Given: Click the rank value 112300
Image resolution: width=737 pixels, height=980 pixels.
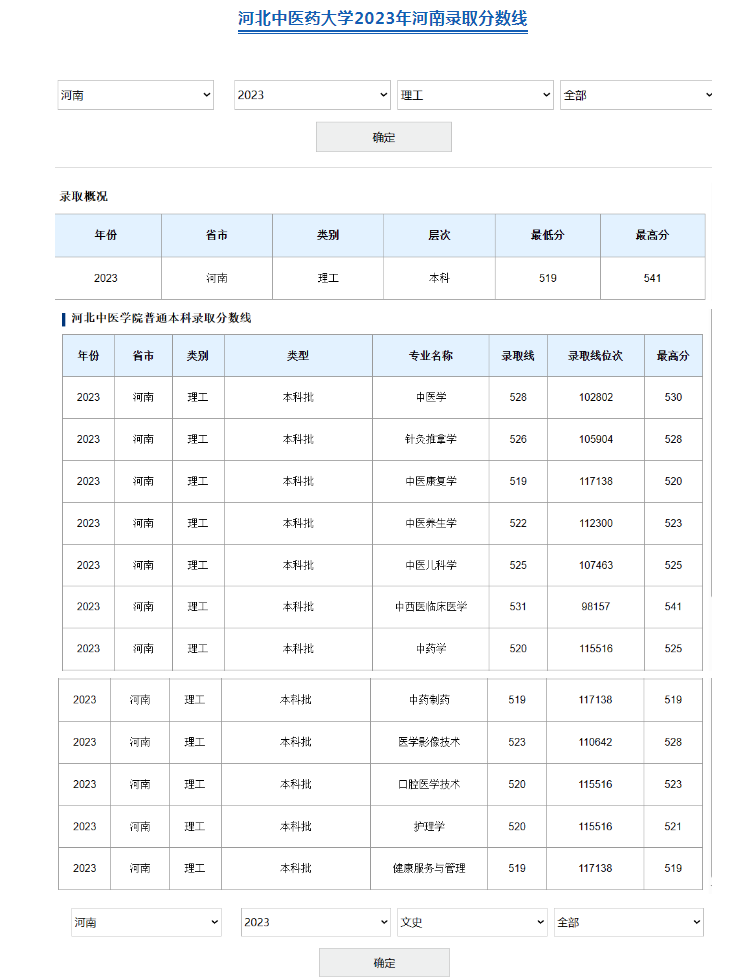Looking at the screenshot, I should 596,523.
